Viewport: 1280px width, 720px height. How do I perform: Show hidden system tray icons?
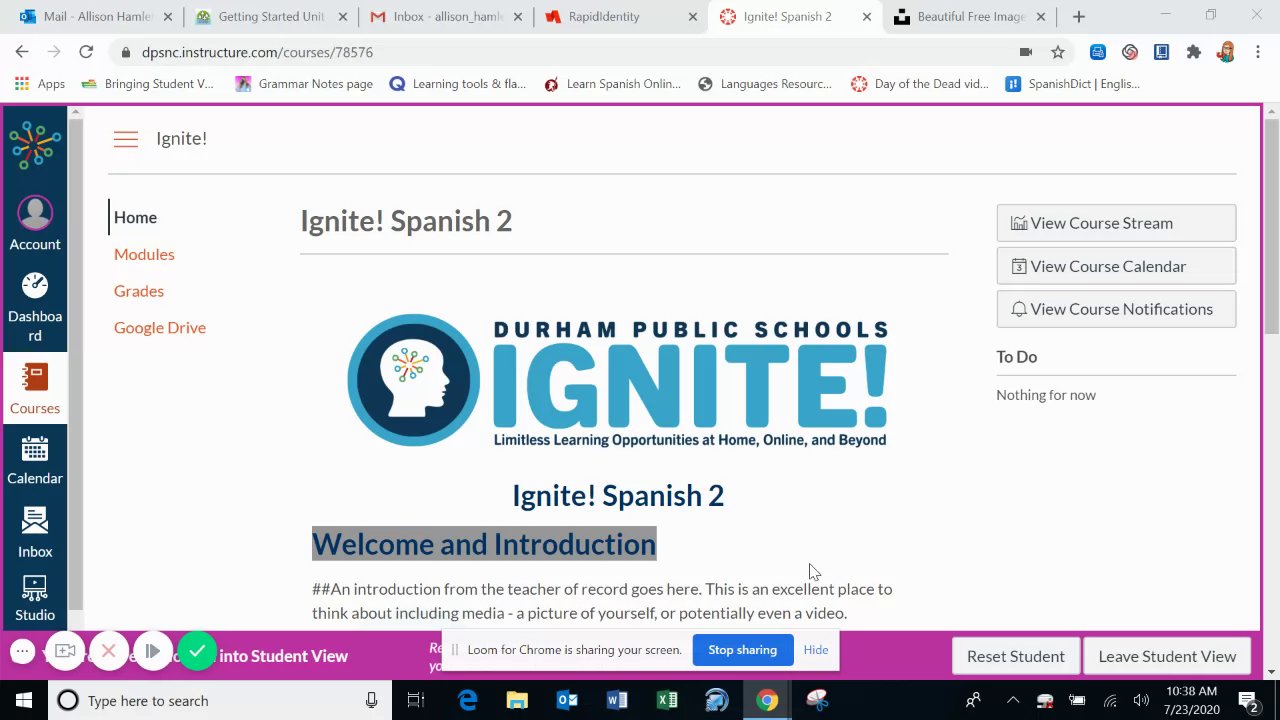[x=1013, y=700]
